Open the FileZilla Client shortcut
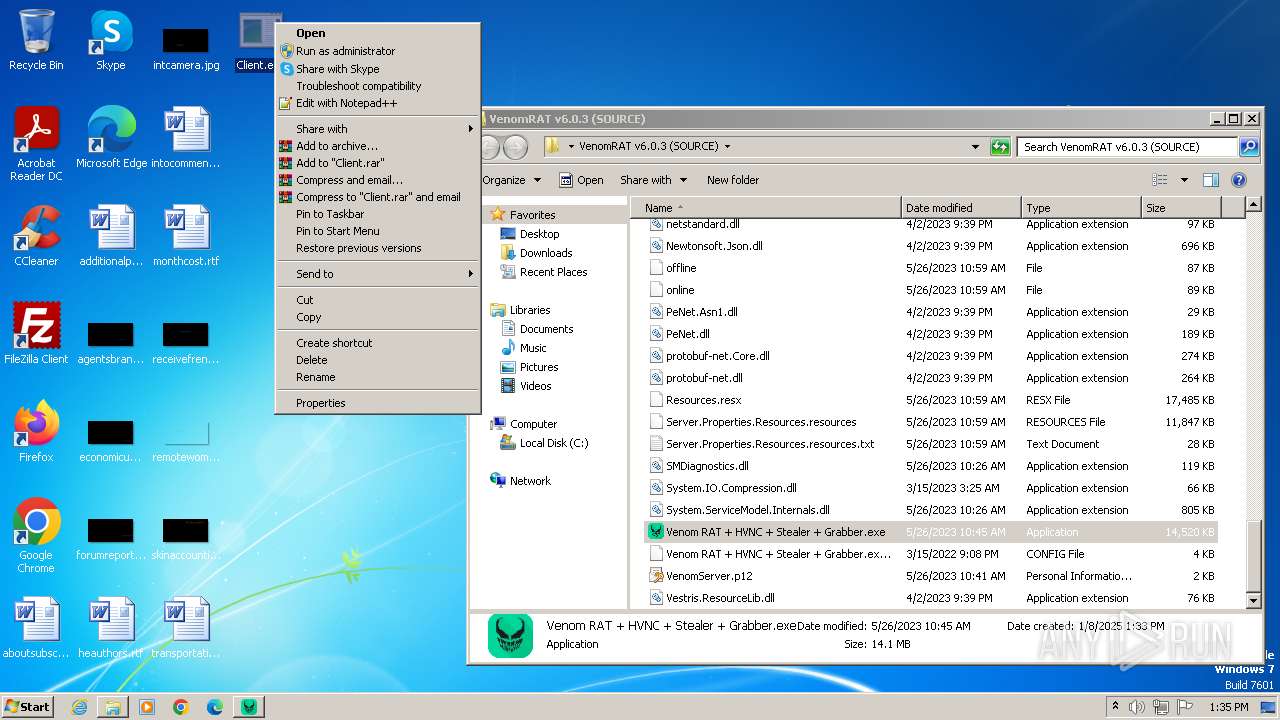This screenshot has height=720, width=1280. click(36, 334)
